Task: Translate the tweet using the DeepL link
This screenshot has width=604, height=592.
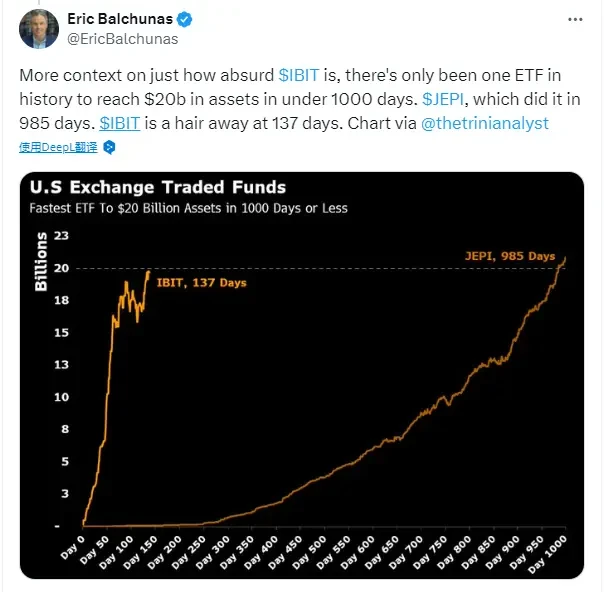Action: 59,147
